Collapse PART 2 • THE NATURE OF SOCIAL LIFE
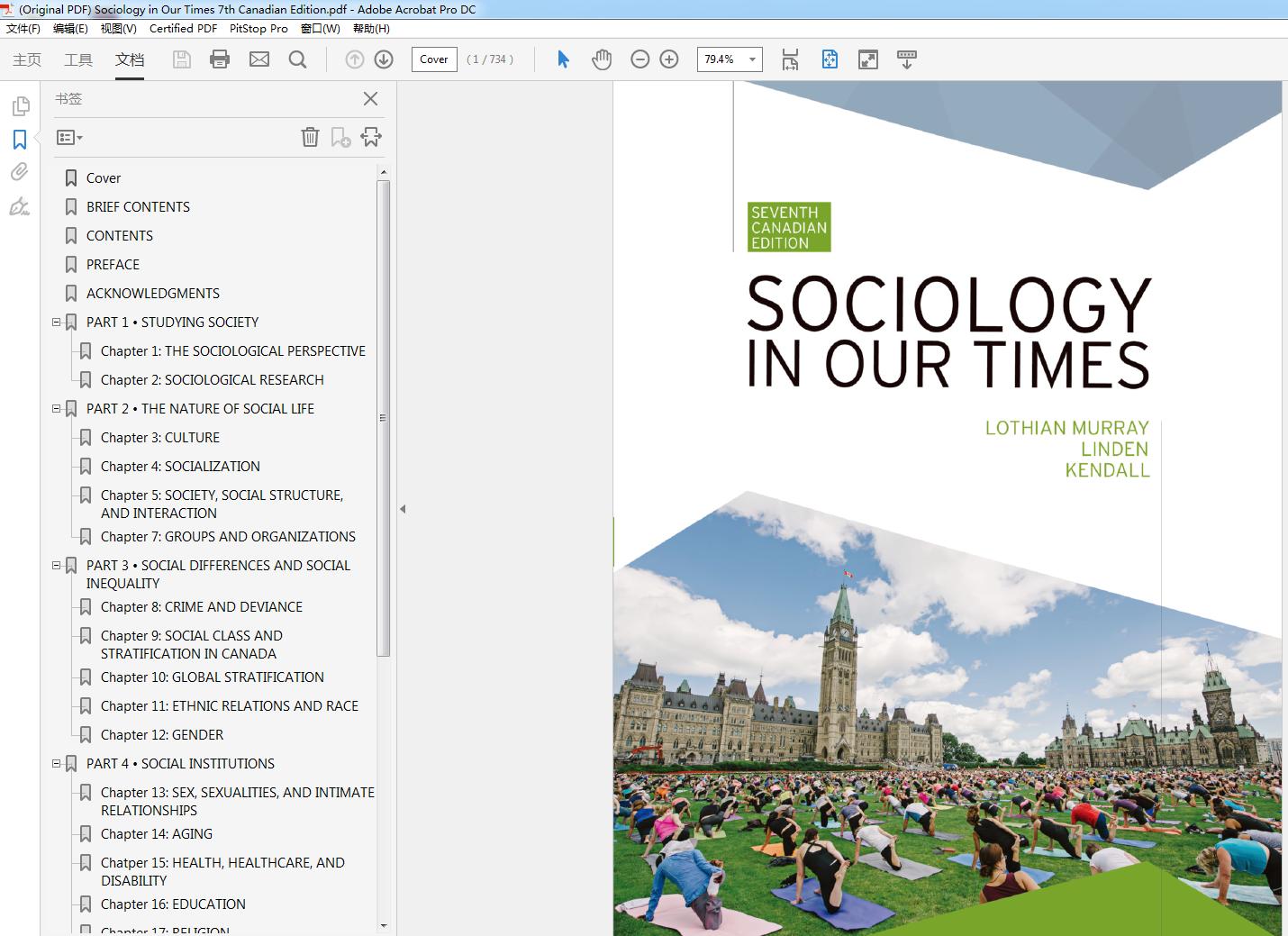 point(57,408)
